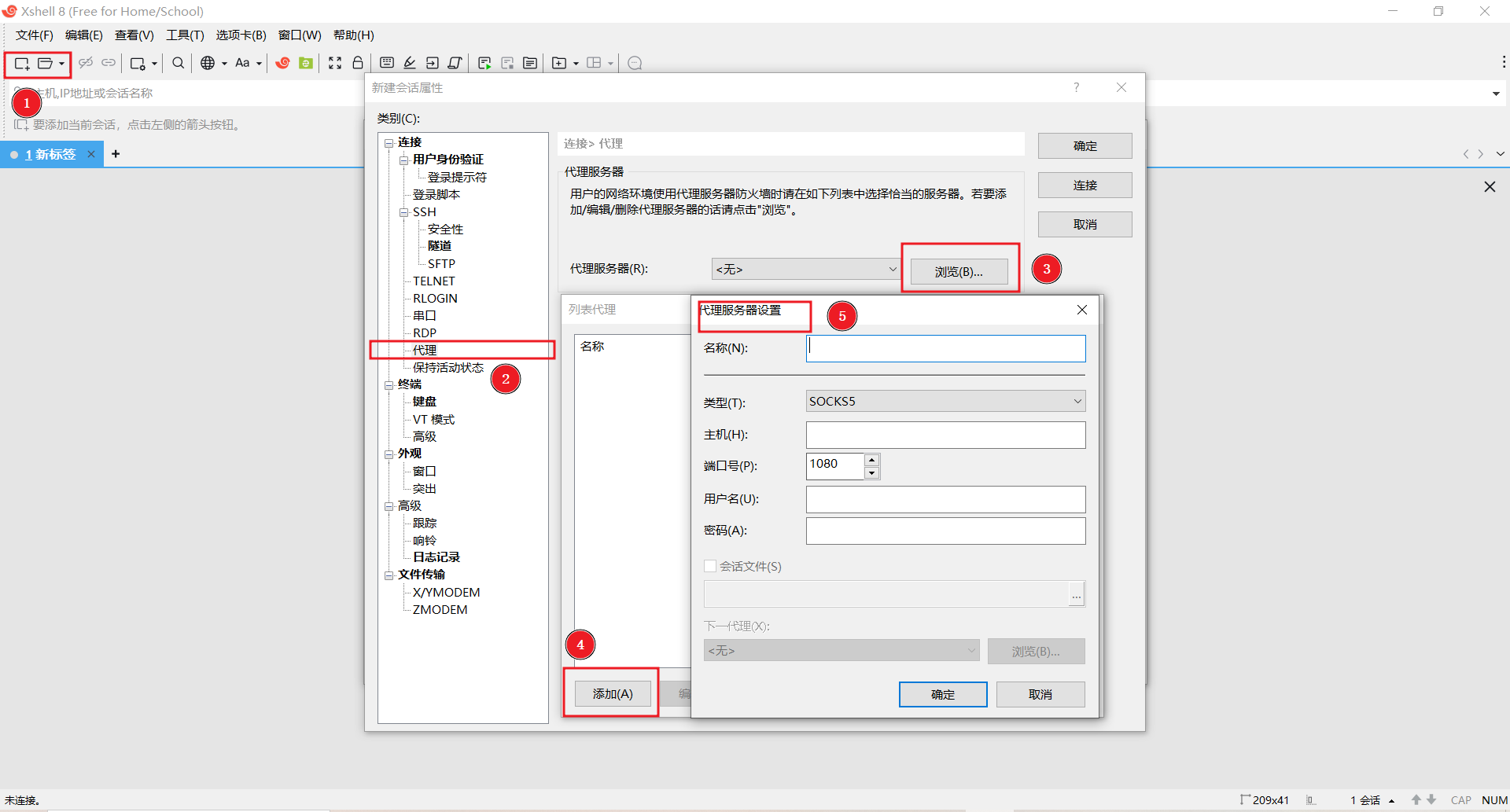The image size is (1510, 812).
Task: Switch to the 1 新标签 tab
Action: click(x=50, y=154)
